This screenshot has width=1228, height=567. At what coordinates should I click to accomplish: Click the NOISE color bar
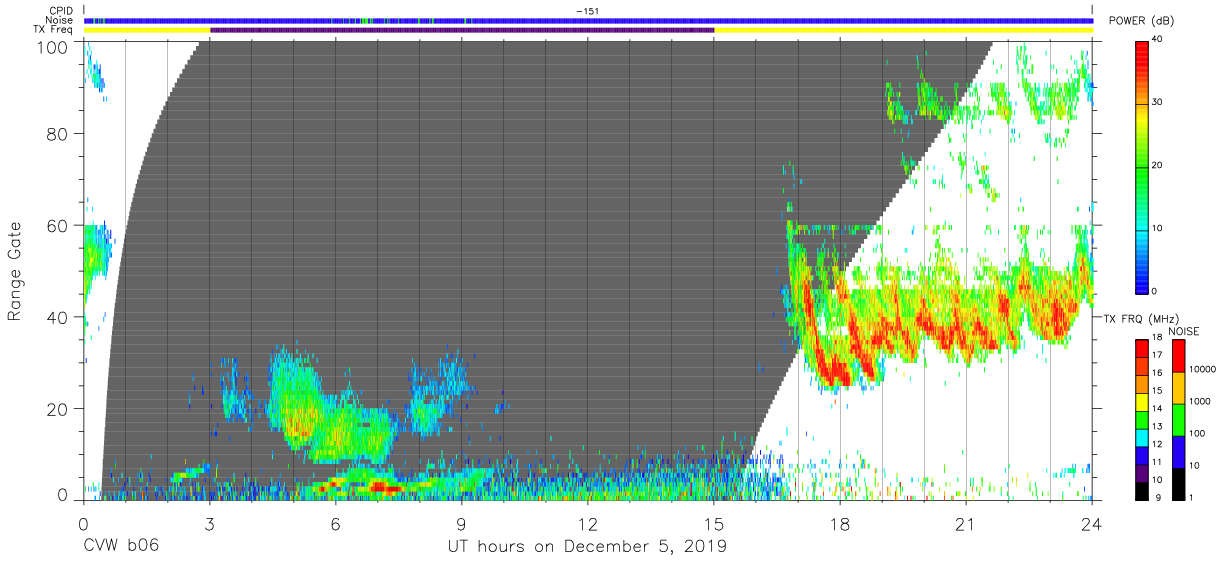1178,418
